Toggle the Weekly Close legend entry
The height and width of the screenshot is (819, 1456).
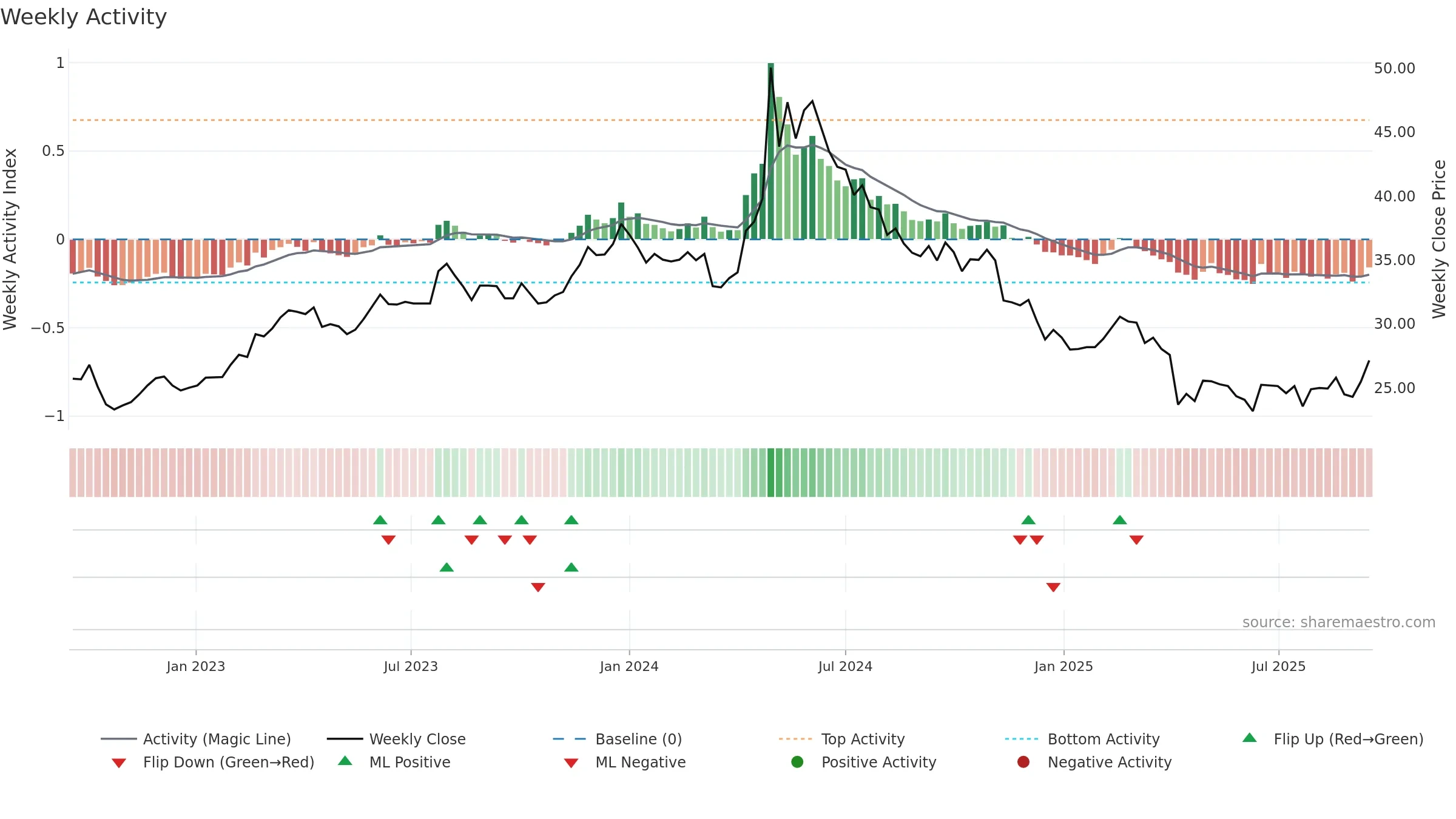pos(396,739)
